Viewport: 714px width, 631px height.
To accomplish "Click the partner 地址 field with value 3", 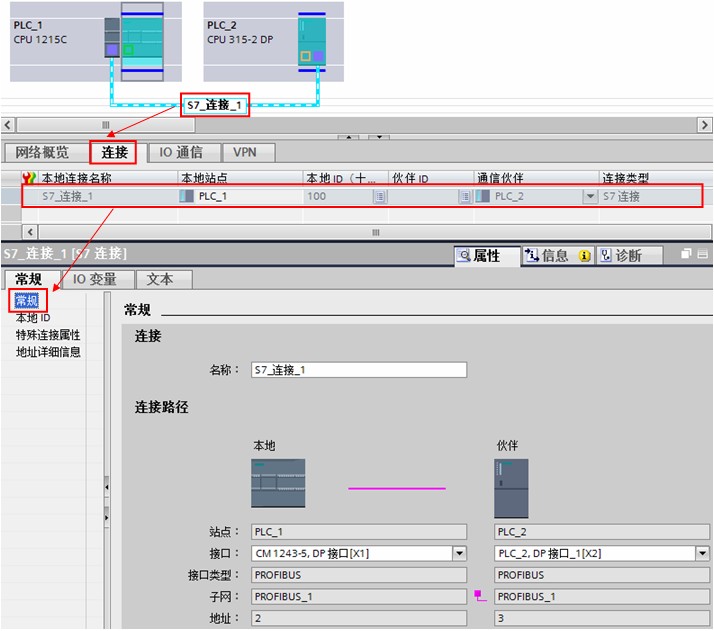I will coord(602,618).
